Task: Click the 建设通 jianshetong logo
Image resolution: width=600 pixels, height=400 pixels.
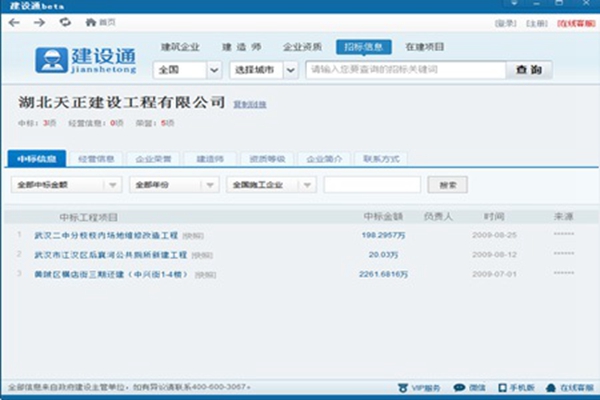Action: point(86,60)
